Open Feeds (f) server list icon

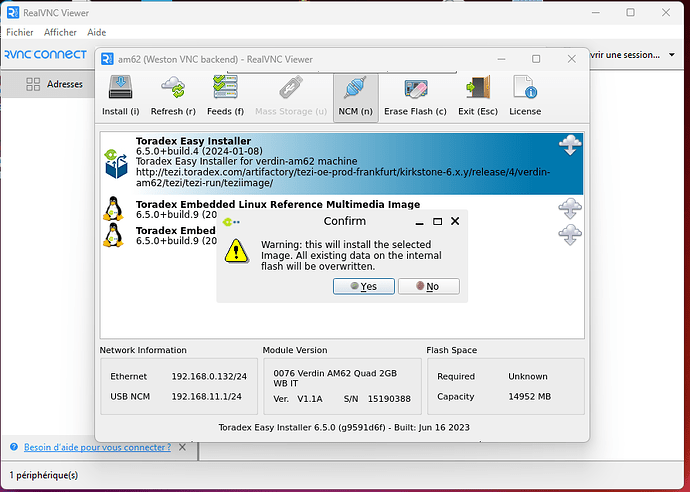[x=225, y=87]
